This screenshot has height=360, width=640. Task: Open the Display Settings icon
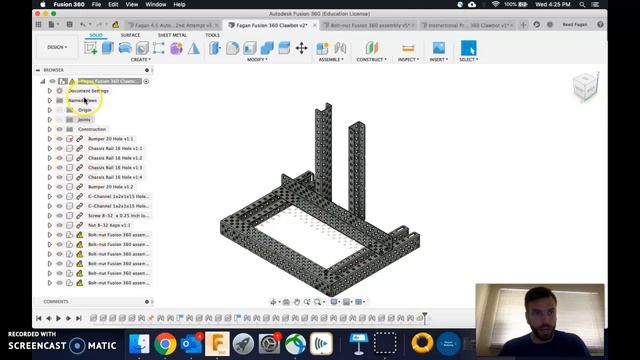point(334,302)
